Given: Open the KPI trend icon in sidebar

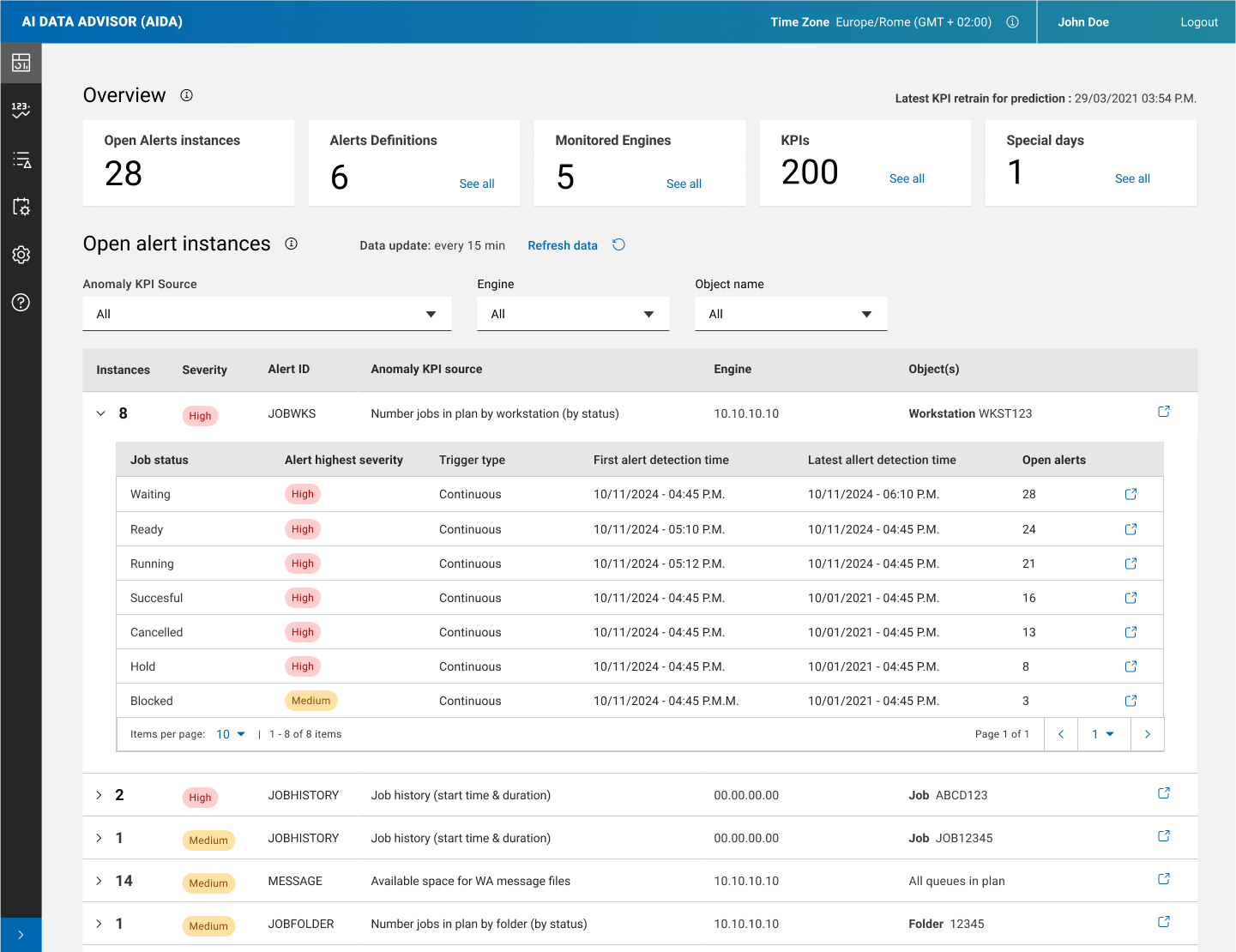Looking at the screenshot, I should (x=21, y=110).
